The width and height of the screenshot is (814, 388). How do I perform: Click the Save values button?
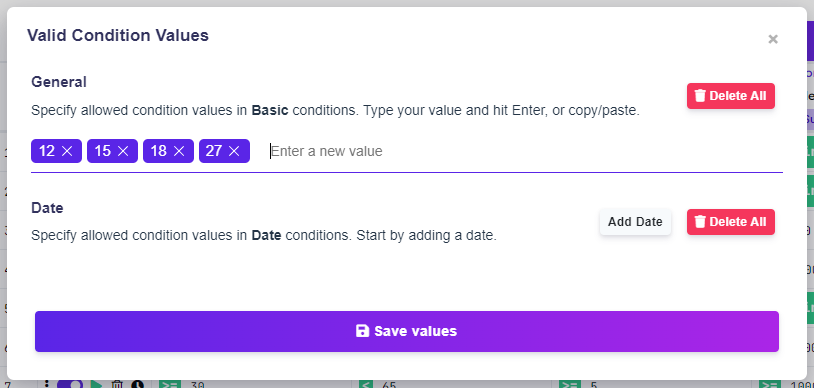407,331
